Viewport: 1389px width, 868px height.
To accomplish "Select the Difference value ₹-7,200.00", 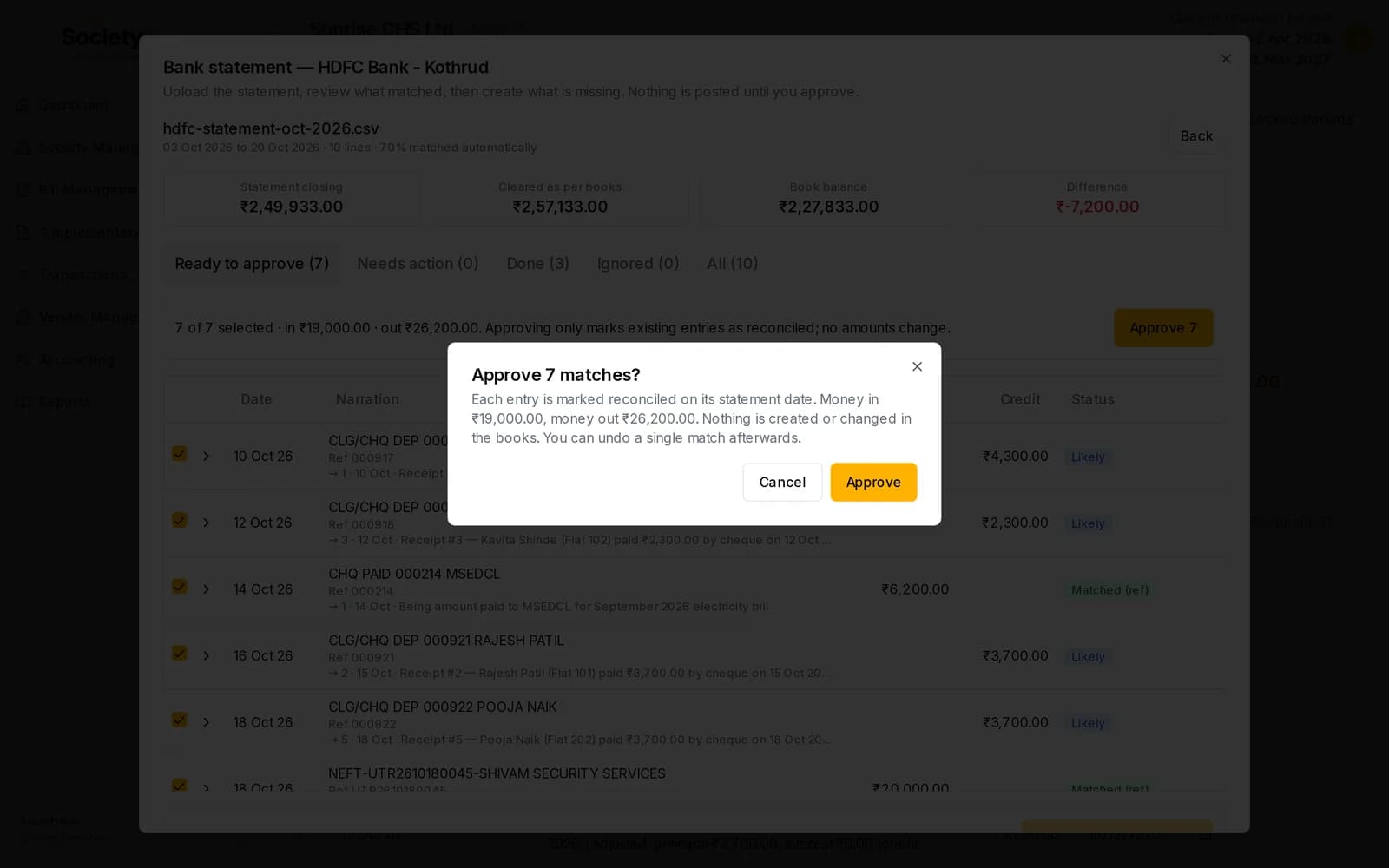I will (x=1097, y=207).
